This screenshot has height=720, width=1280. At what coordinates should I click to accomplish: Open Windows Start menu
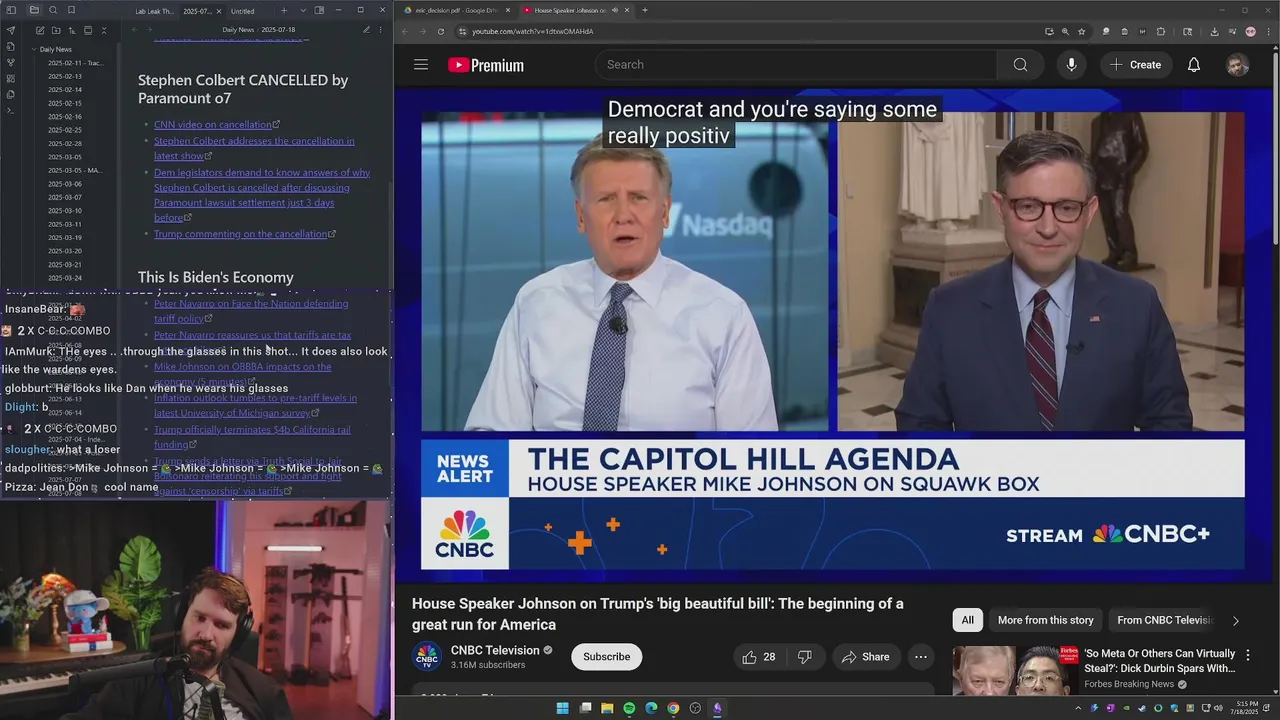point(563,708)
